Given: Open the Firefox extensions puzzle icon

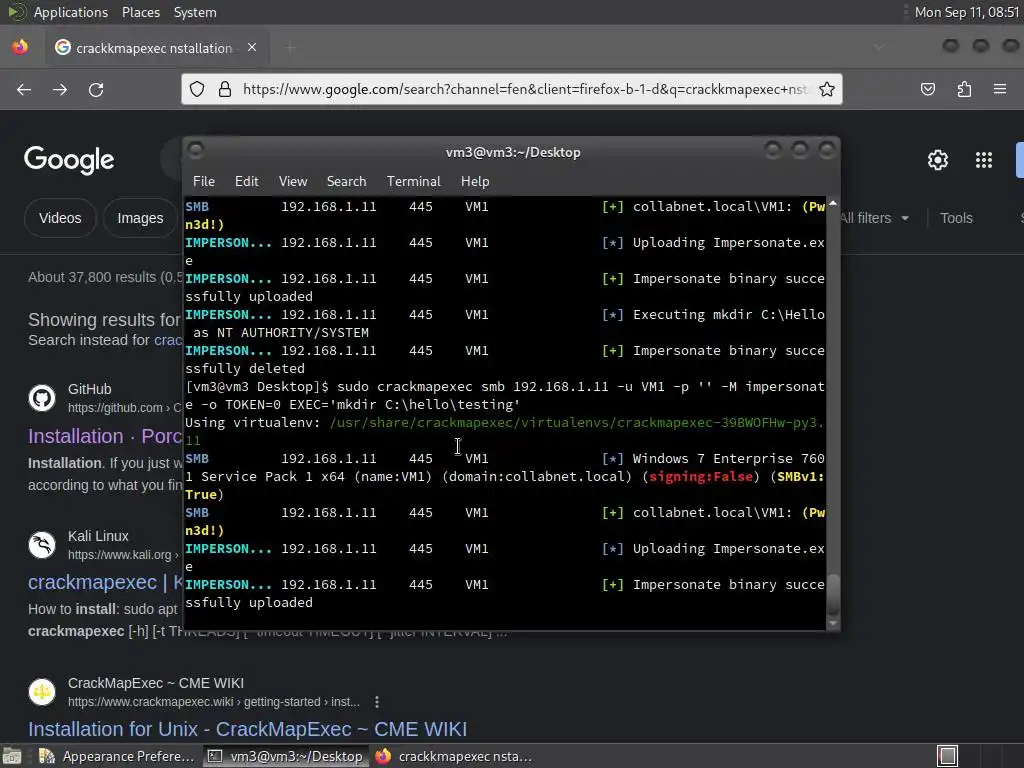Looking at the screenshot, I should (964, 89).
